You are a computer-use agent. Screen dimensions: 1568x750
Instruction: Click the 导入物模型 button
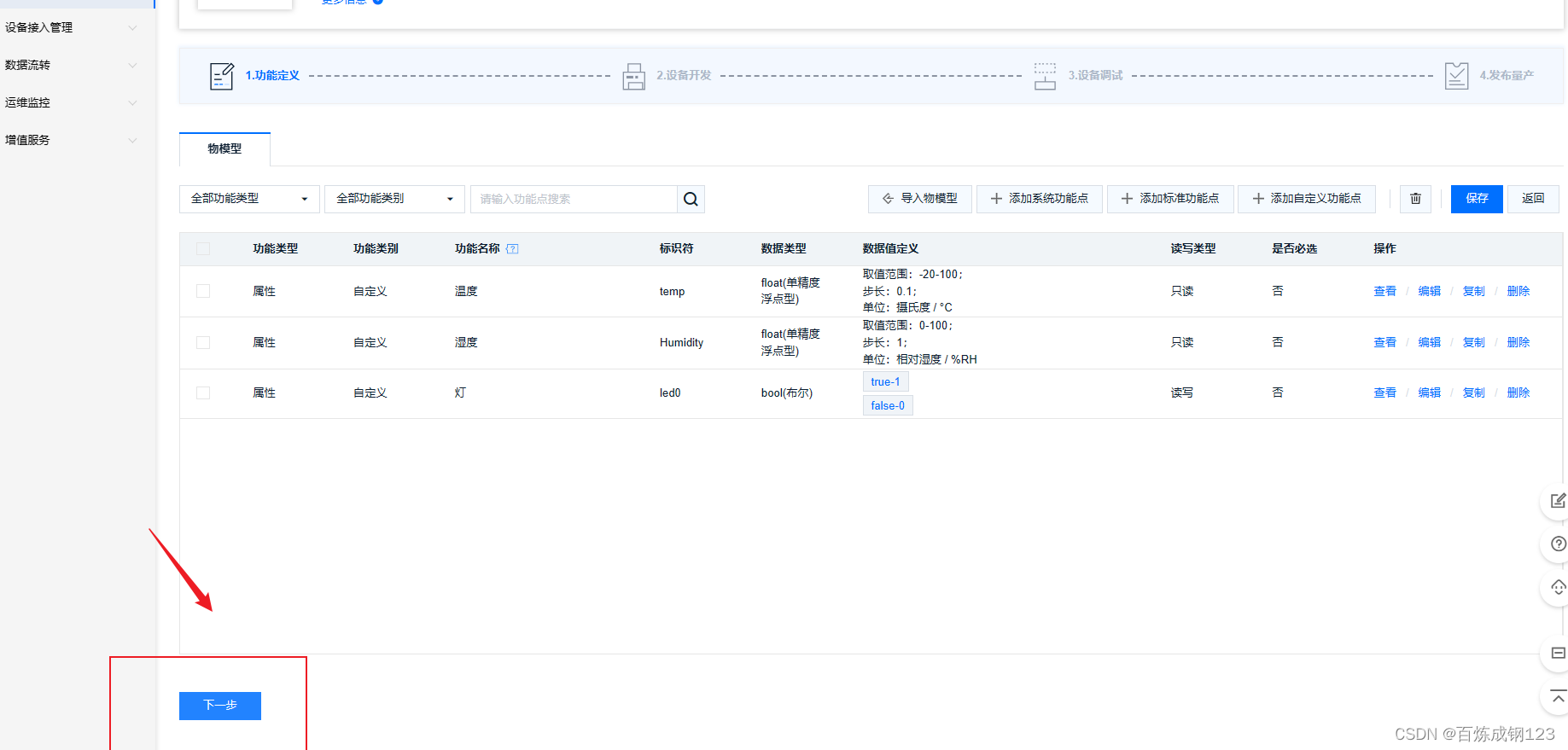point(920,199)
